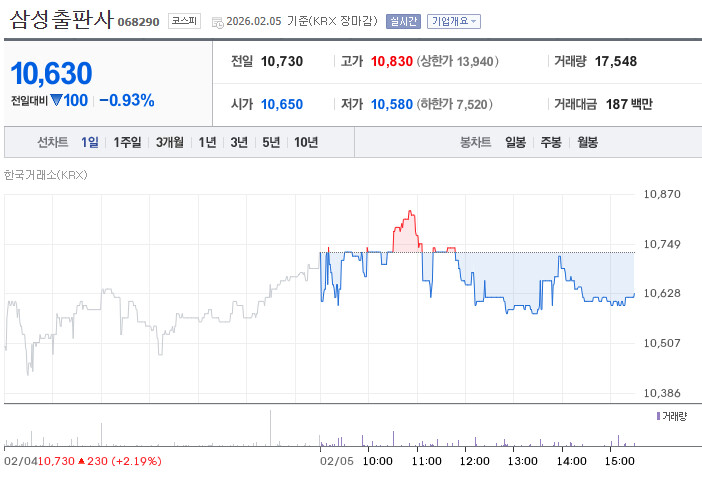Viewport: 702px width, 492px height.
Task: Click the 저가 value 10,580
Action: click(x=392, y=104)
